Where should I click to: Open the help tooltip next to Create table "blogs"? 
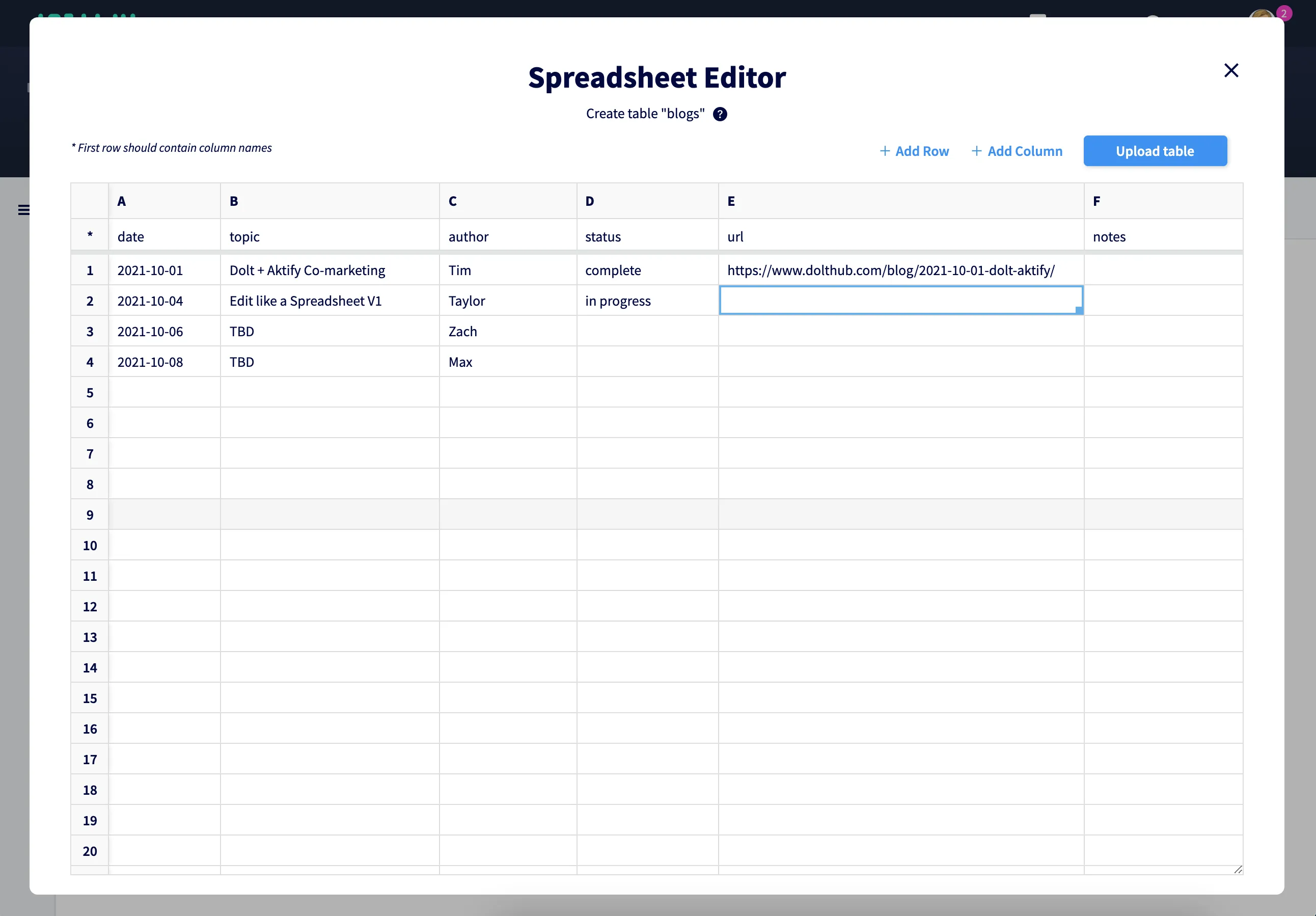720,114
